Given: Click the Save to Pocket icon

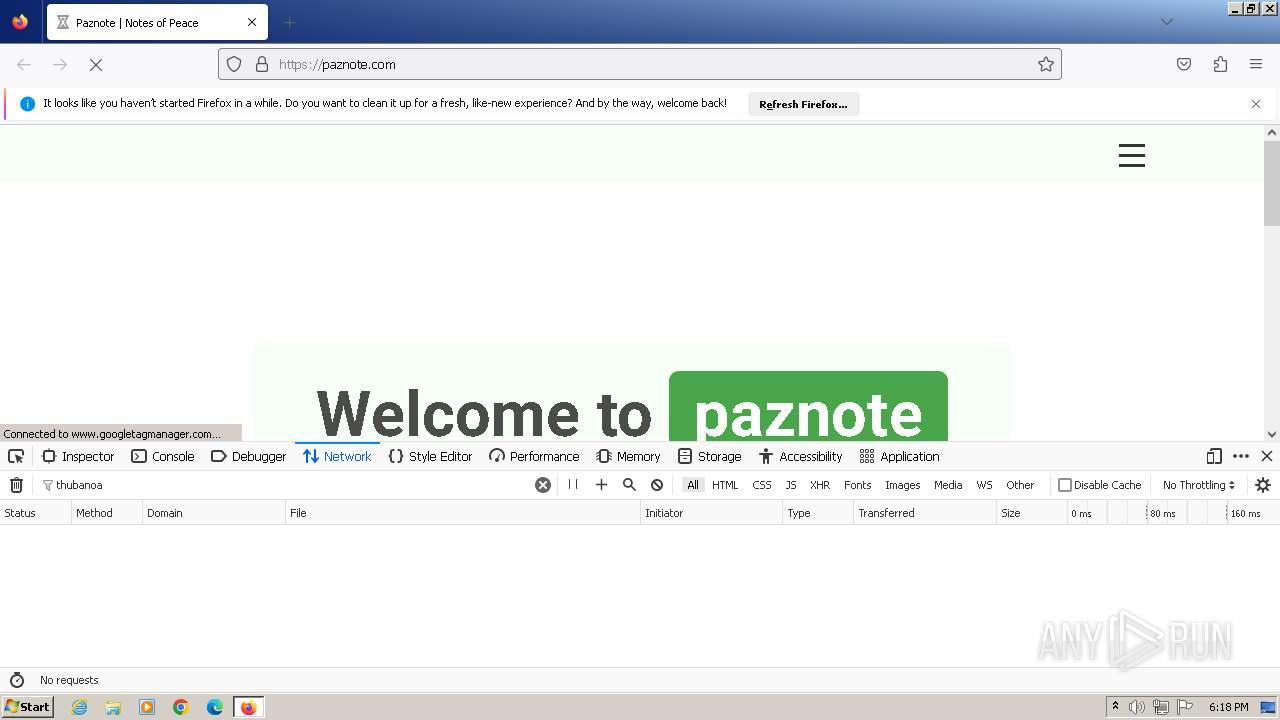Looking at the screenshot, I should pyautogui.click(x=1184, y=64).
